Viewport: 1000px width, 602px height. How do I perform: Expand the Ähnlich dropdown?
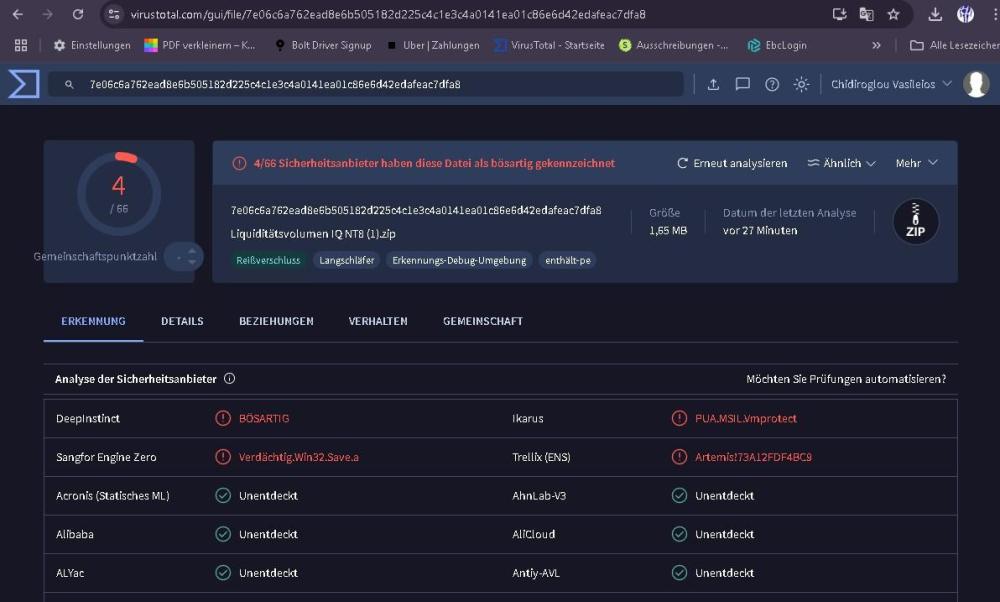[841, 163]
